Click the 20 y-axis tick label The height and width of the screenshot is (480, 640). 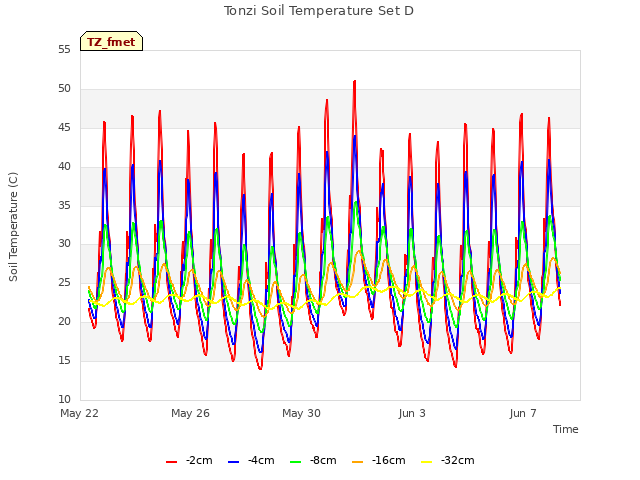[x=64, y=322]
